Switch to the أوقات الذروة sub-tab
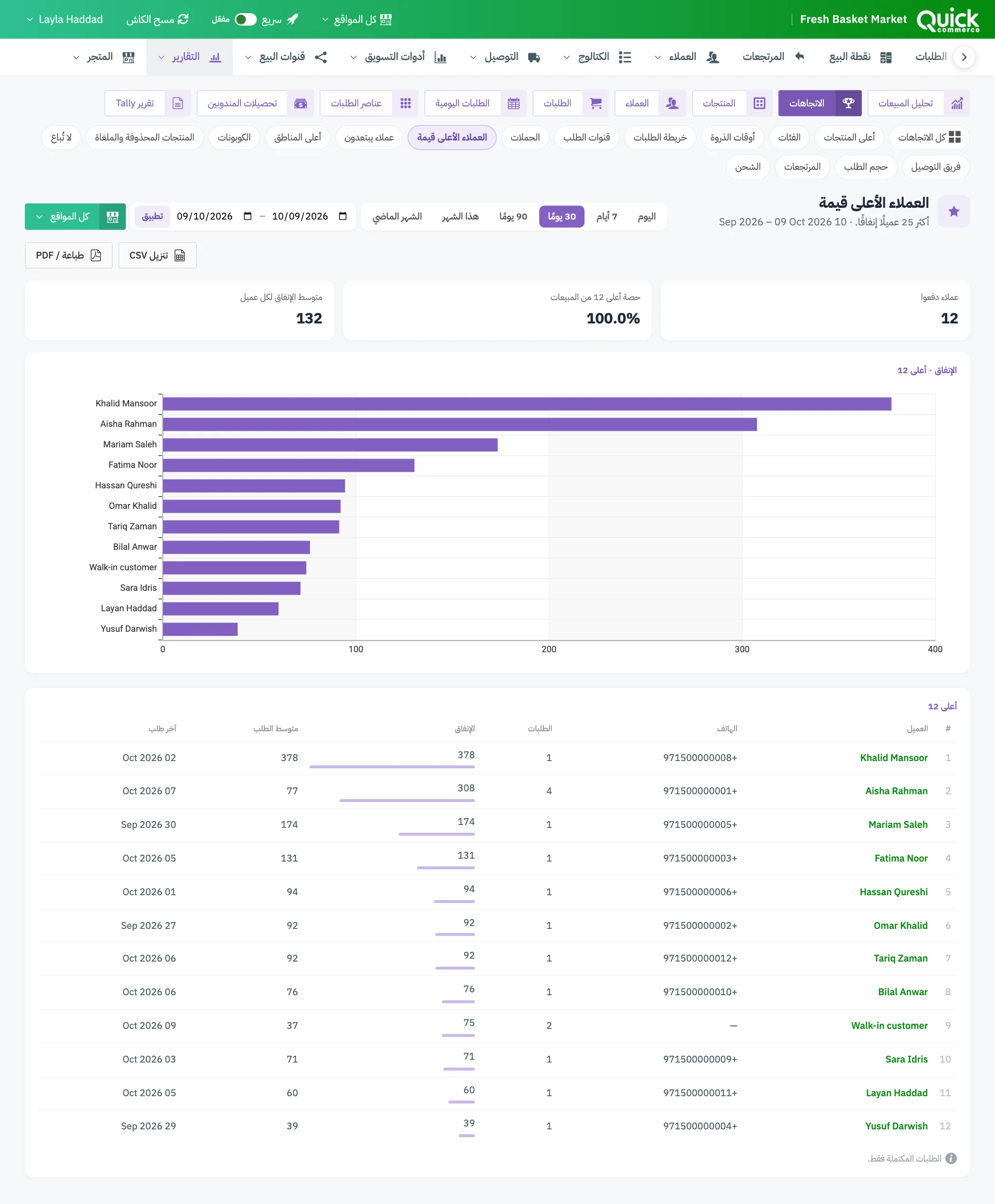Viewport: 995px width, 1204px height. (732, 138)
